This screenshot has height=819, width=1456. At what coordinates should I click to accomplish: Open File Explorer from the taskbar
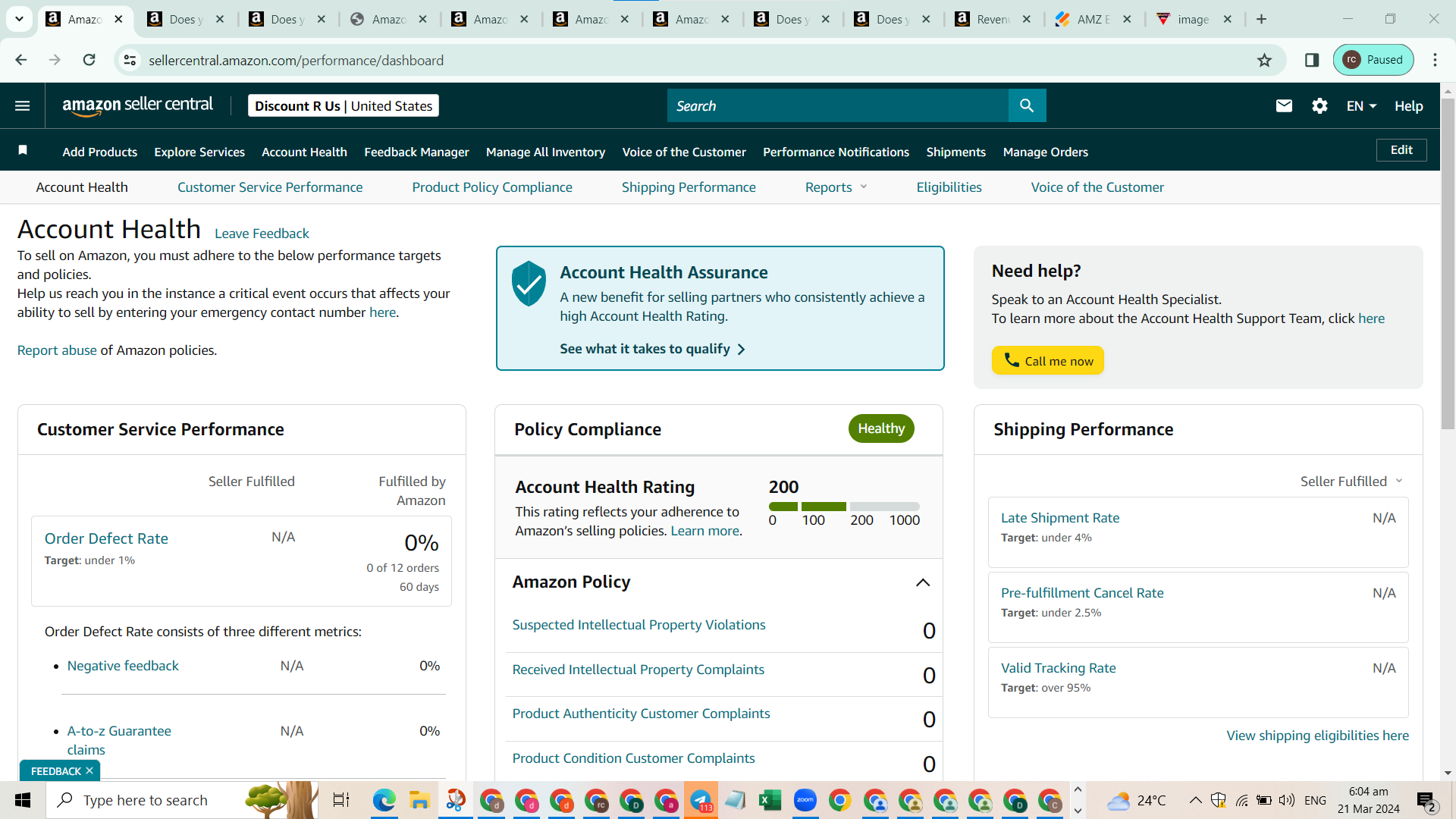419,800
